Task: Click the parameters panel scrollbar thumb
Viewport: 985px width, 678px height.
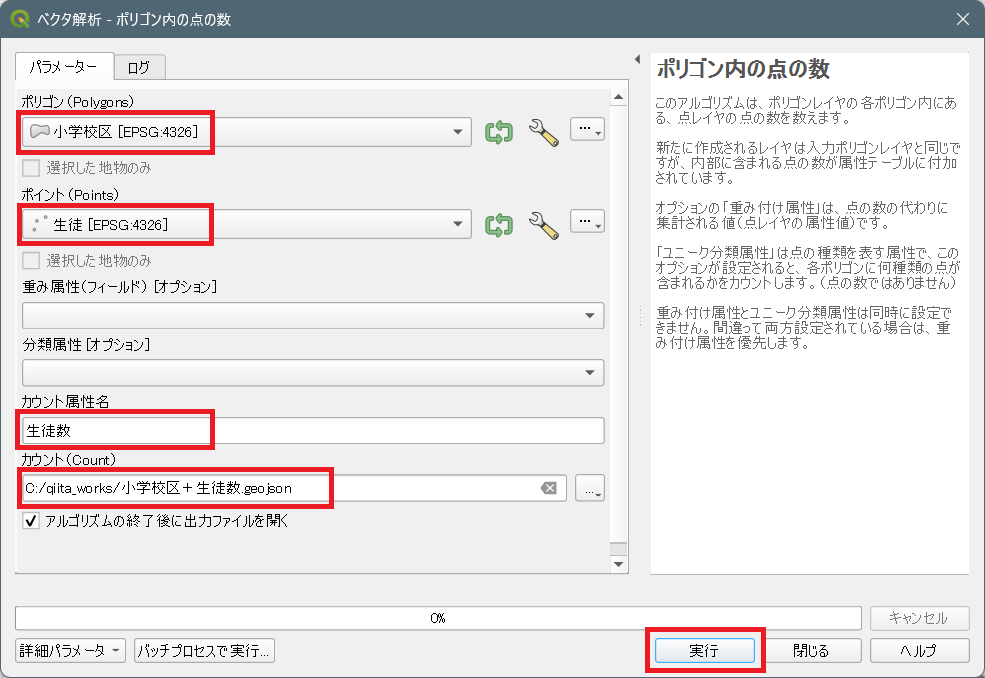Action: click(619, 549)
